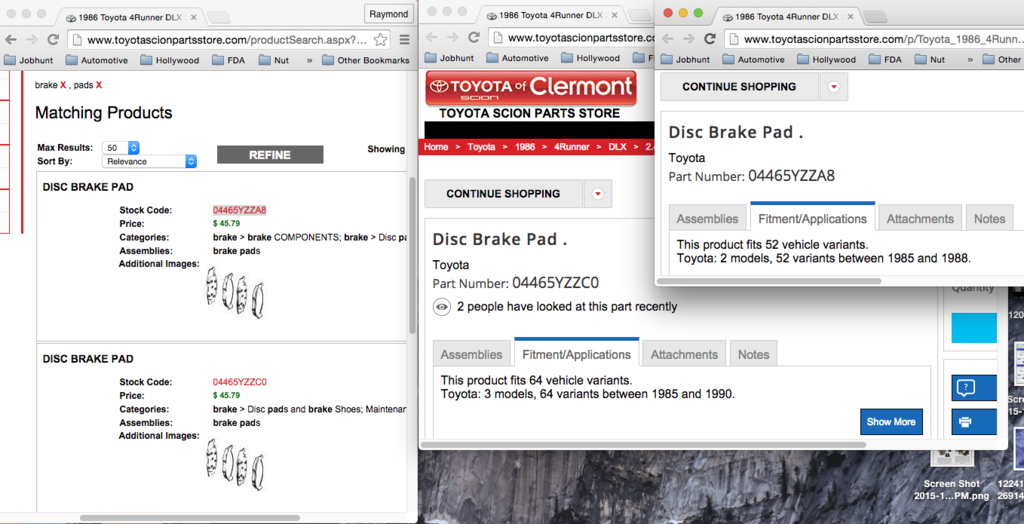Remove the 'pads' search term X
The width and height of the screenshot is (1024, 524).
pos(99,85)
